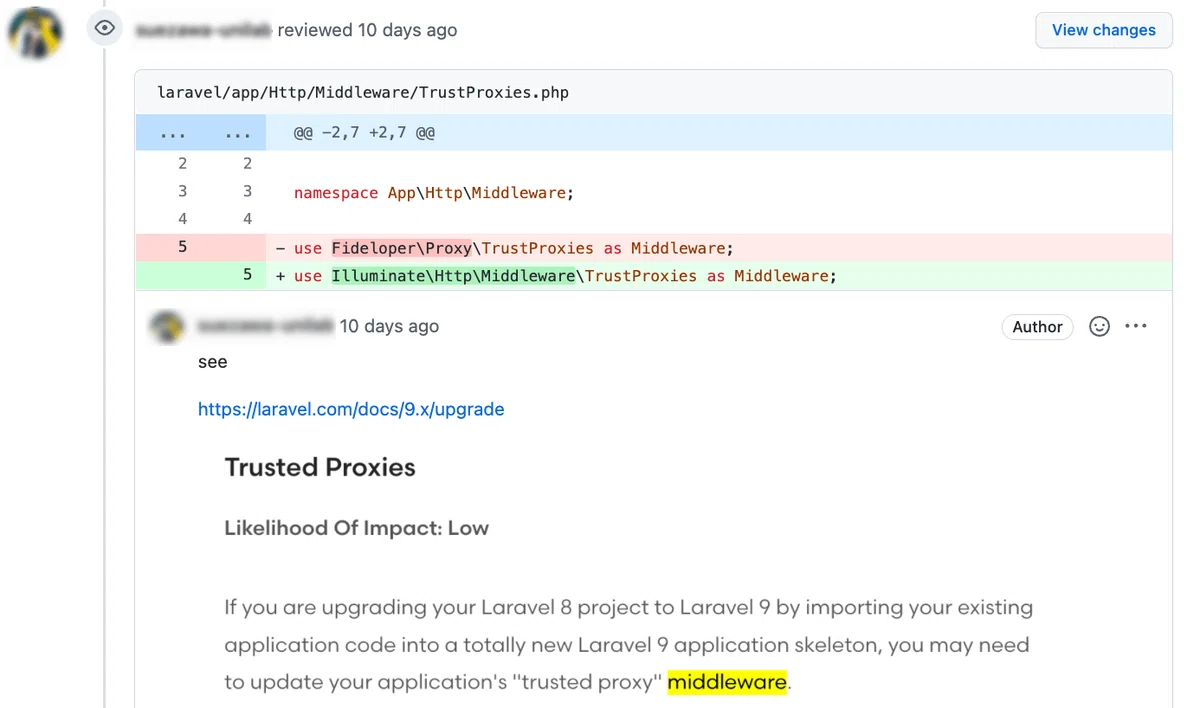1200x708 pixels.
Task: Open the comment's three-dot options menu
Action: point(1136,326)
